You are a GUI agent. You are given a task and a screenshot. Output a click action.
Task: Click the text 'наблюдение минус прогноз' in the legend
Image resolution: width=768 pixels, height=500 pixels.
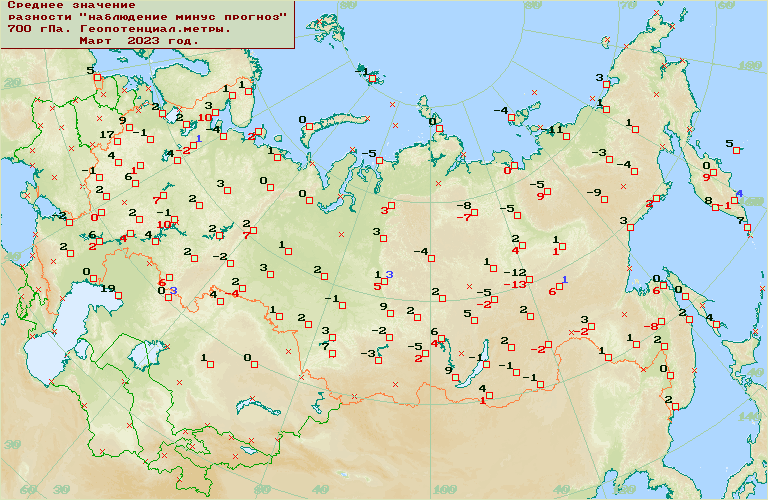click(x=183, y=17)
